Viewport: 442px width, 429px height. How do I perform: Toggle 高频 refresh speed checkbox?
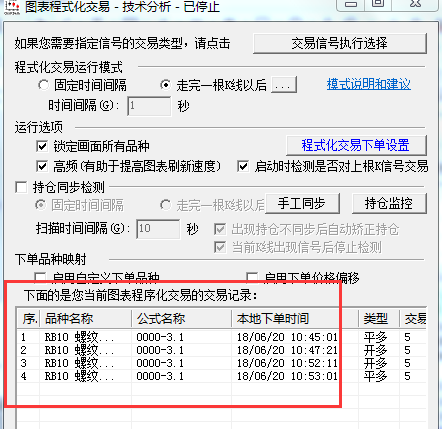tap(42, 166)
